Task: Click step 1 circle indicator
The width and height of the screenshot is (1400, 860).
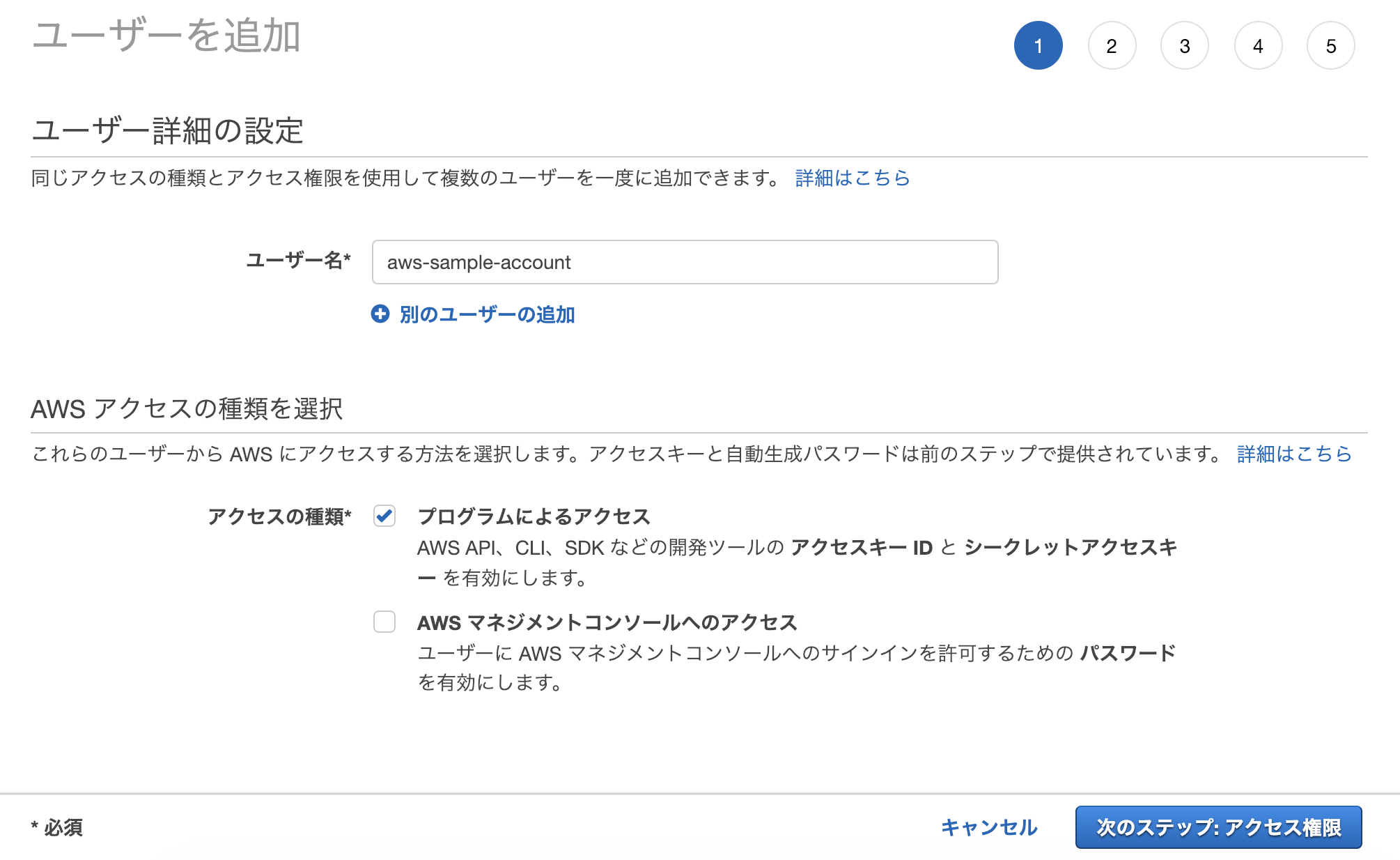Action: [1038, 46]
